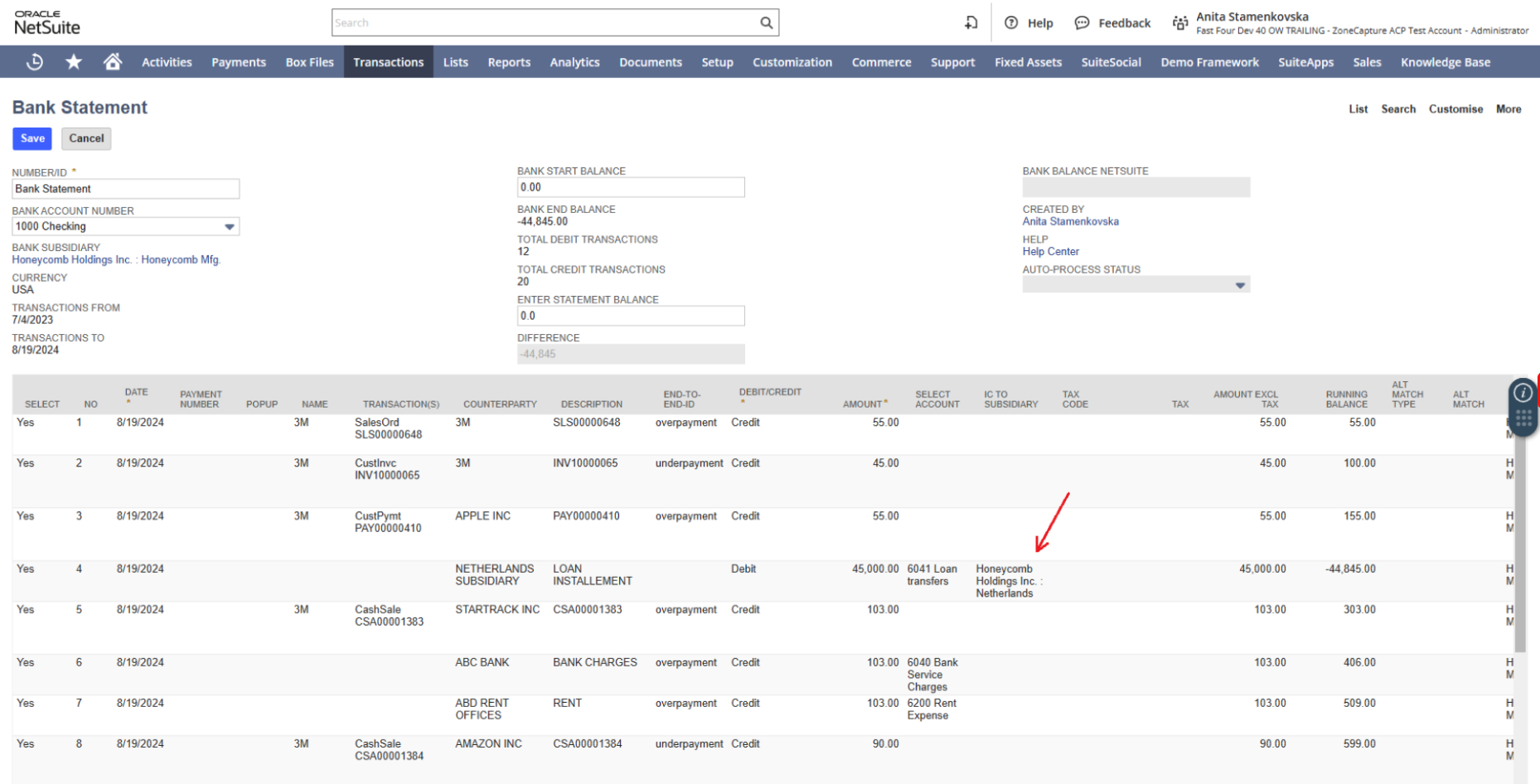Open the Bank Account Number dropdown
Image resolution: width=1540 pixels, height=784 pixels.
click(230, 226)
